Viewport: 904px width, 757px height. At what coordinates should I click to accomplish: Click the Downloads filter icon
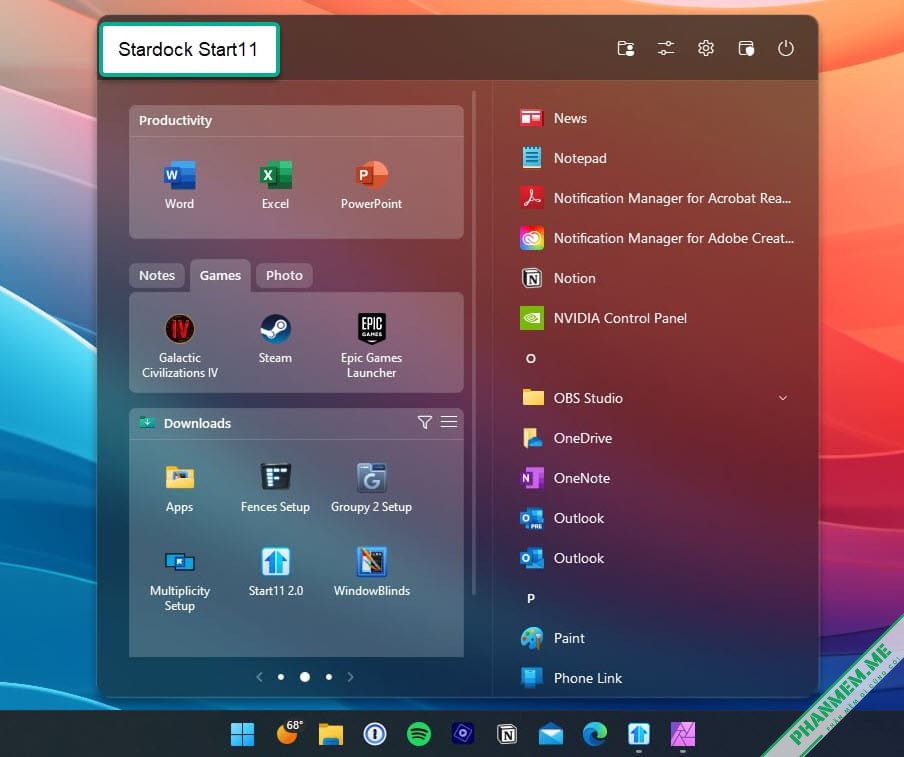424,423
